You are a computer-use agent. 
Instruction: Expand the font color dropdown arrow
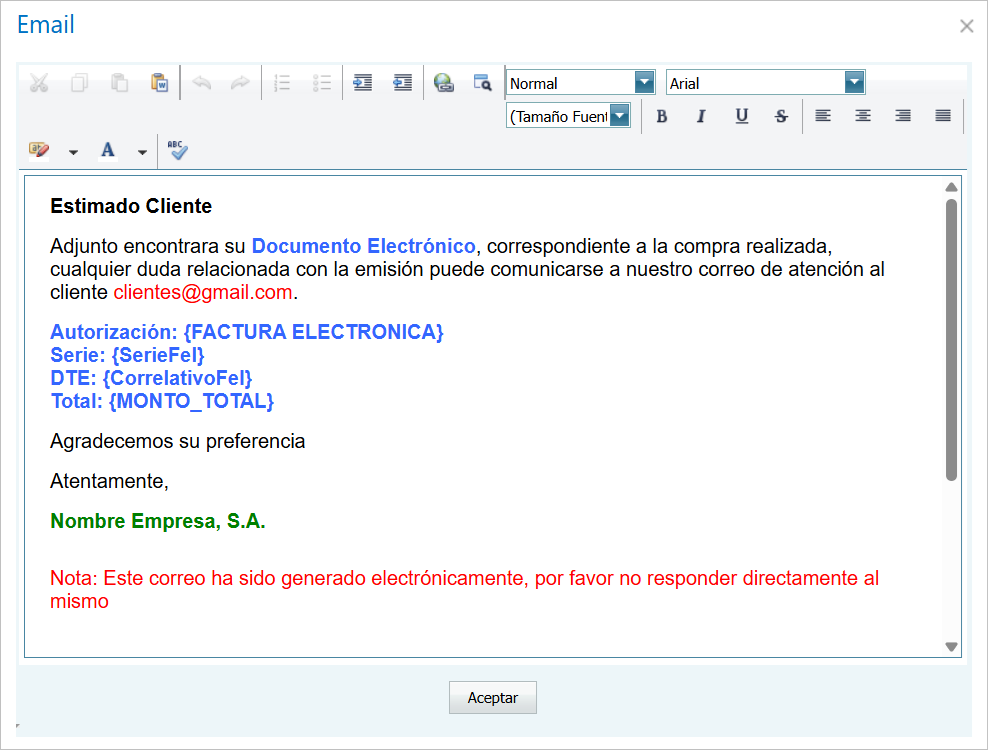coord(140,150)
